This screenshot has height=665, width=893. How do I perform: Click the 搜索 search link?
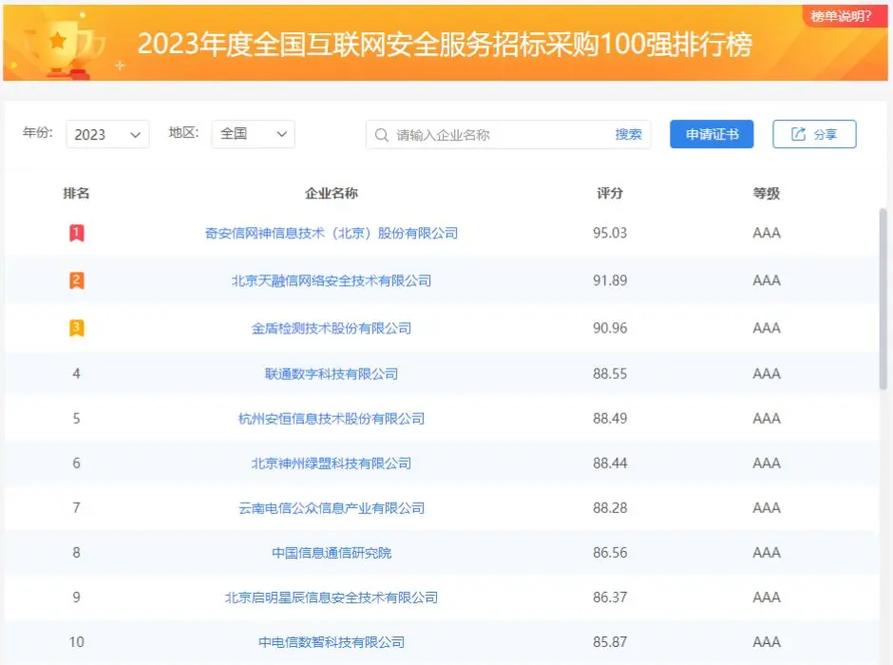(x=628, y=134)
